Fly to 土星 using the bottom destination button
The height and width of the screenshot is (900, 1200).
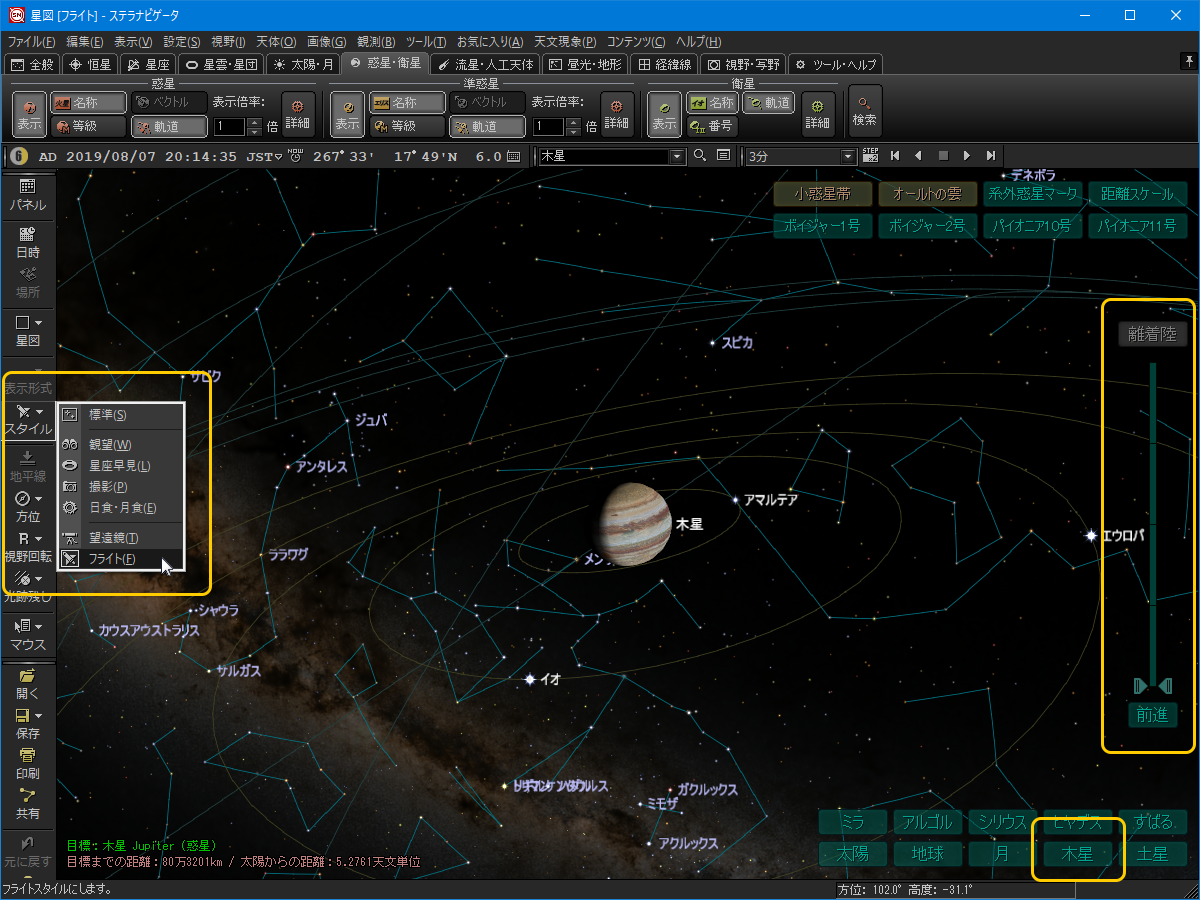coord(1152,855)
